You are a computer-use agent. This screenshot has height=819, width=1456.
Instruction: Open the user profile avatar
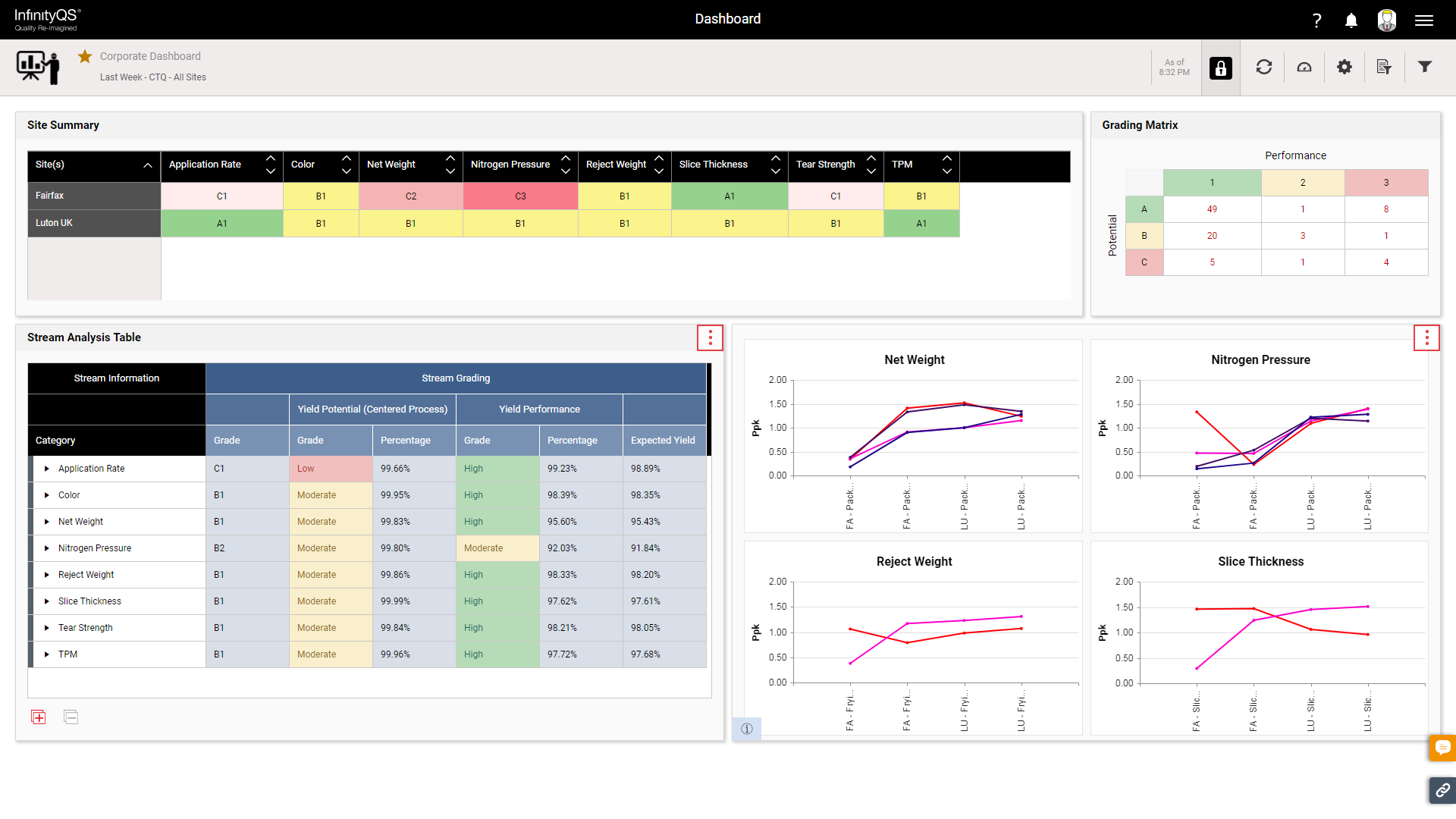(1387, 20)
